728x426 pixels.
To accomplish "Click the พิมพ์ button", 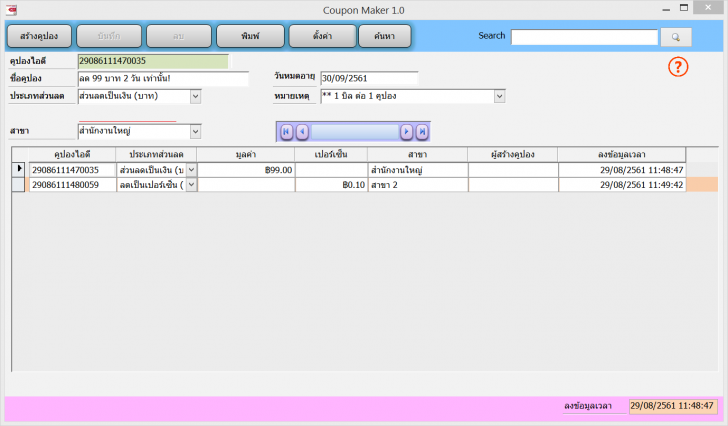I will [x=250, y=36].
